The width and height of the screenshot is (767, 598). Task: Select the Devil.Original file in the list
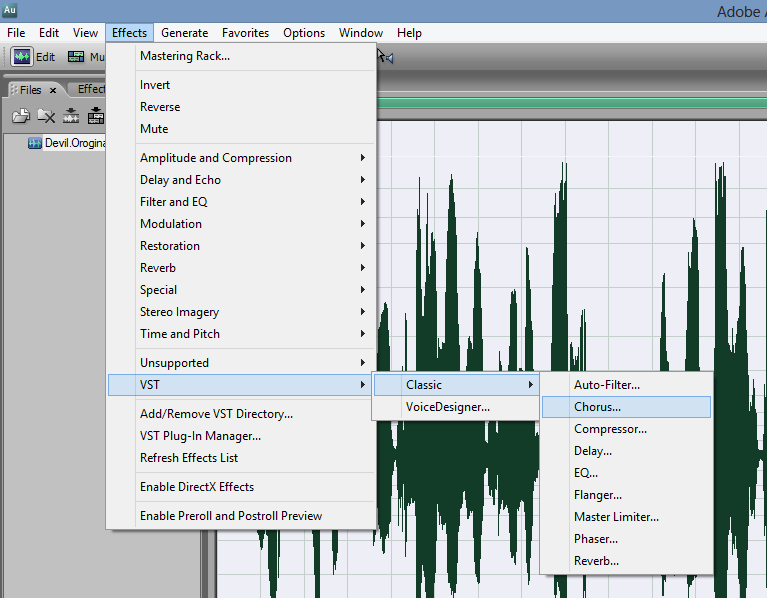[70, 143]
